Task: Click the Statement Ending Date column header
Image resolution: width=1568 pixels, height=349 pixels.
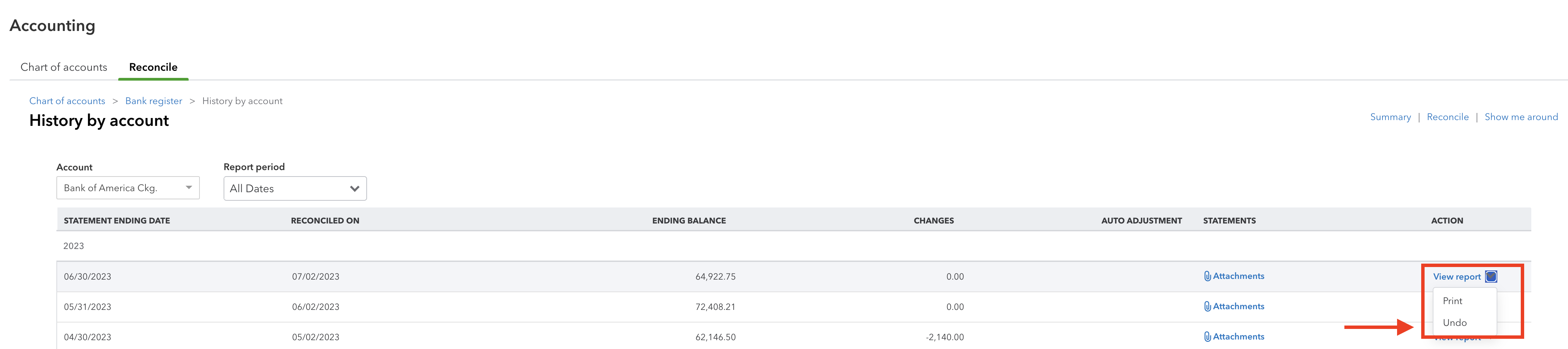Action: point(117,220)
